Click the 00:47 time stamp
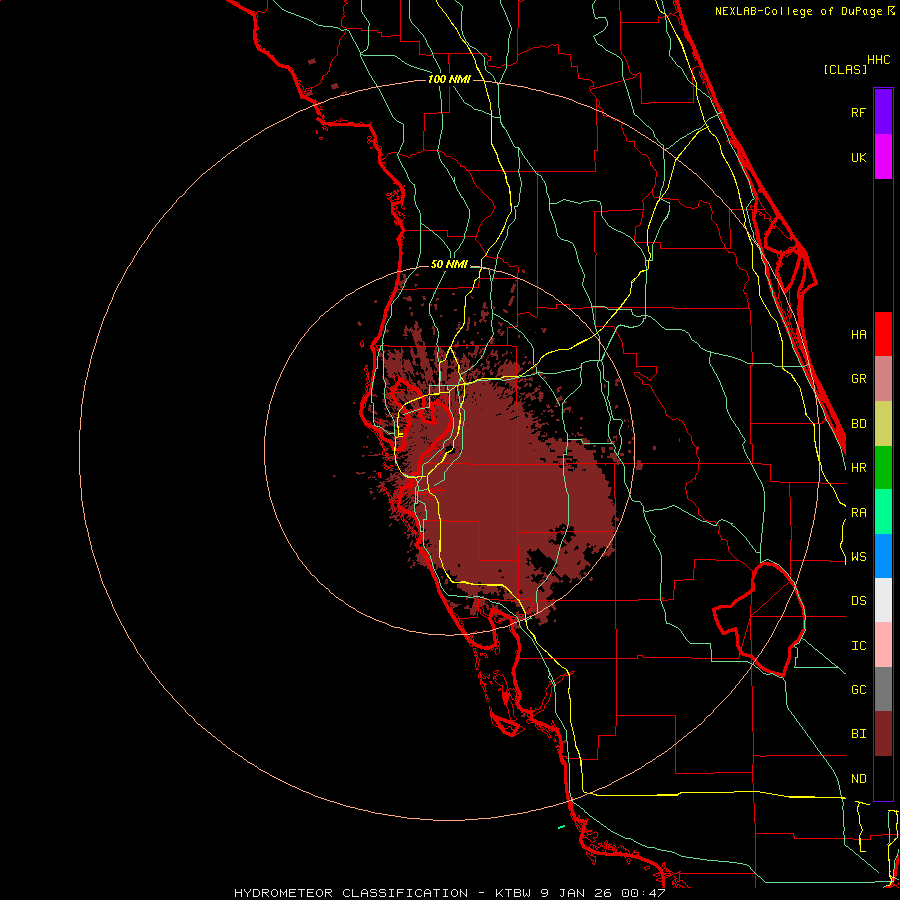900x900 pixels. (x=642, y=893)
